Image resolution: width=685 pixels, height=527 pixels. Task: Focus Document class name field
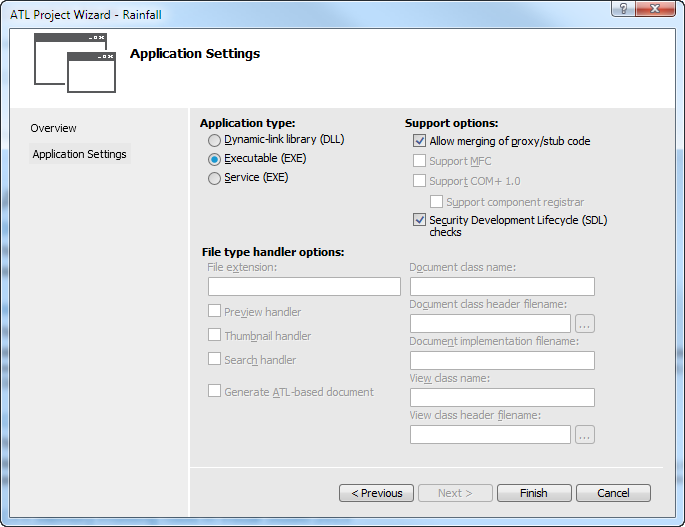pos(502,287)
